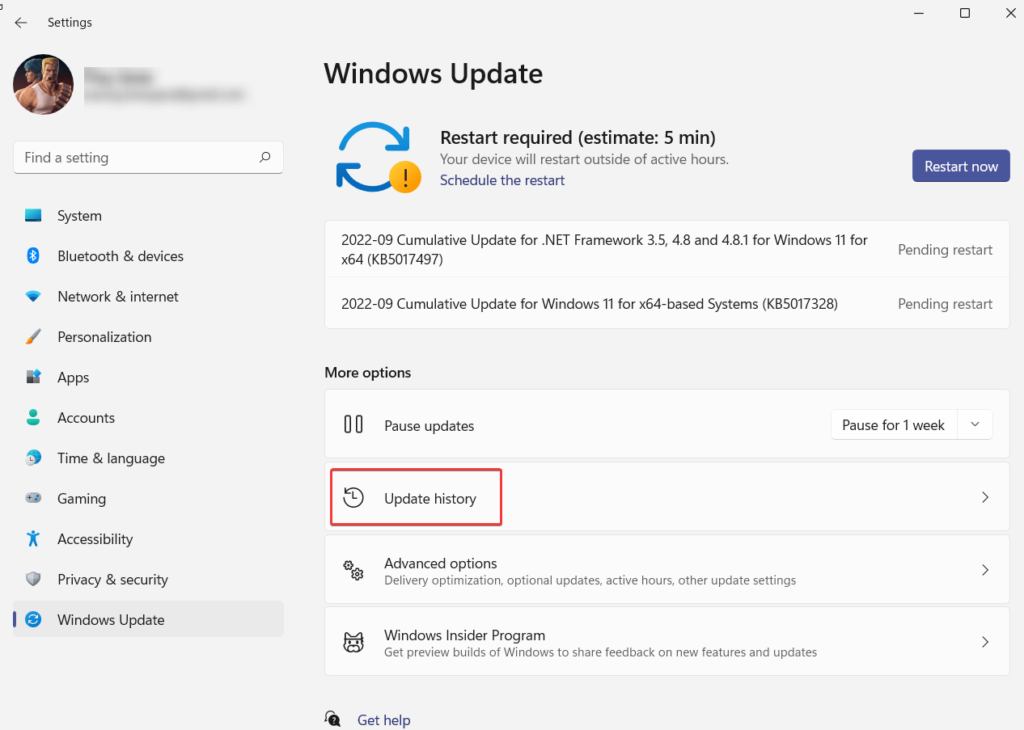Open the Apps label
Image resolution: width=1024 pixels, height=730 pixels.
pyautogui.click(x=73, y=377)
